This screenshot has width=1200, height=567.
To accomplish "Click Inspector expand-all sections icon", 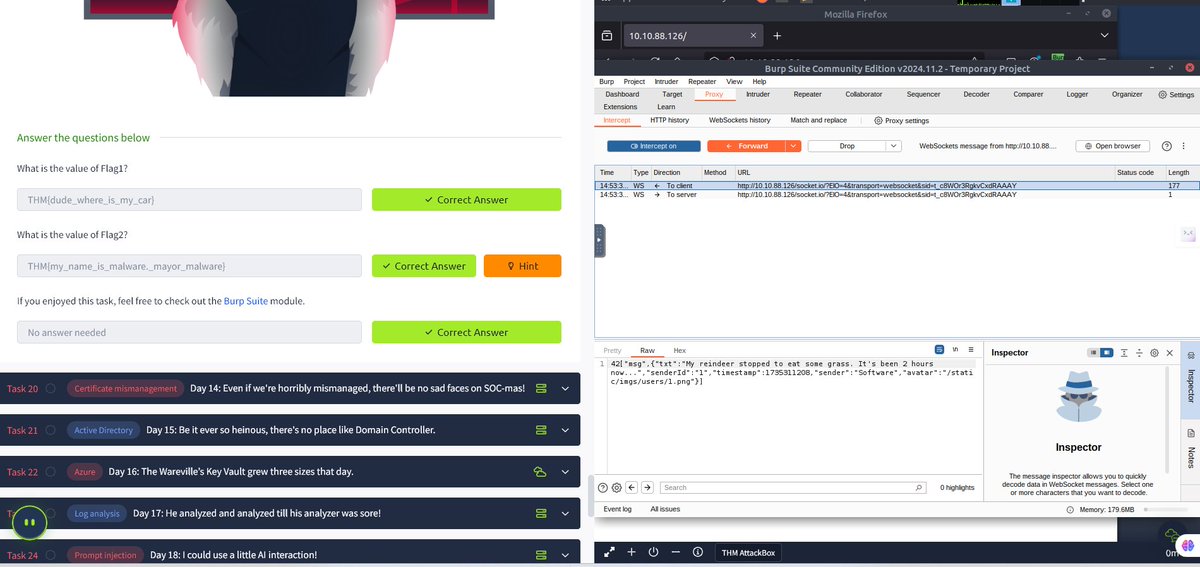I will [x=1125, y=353].
